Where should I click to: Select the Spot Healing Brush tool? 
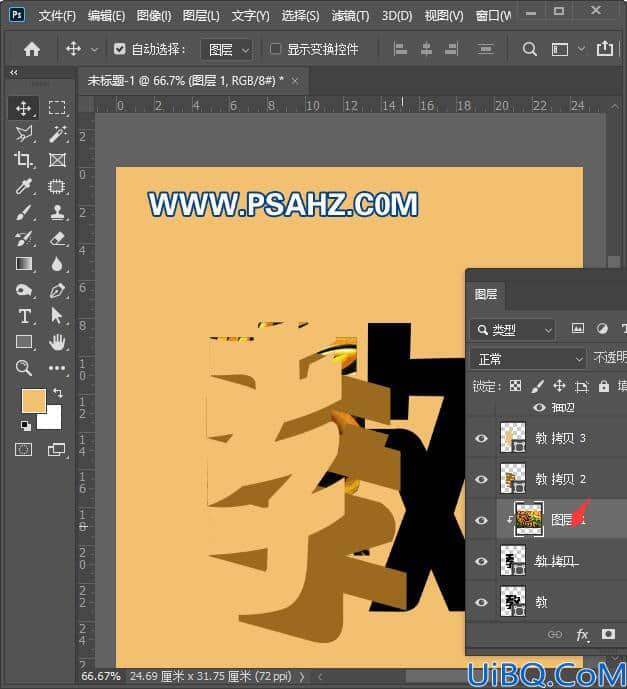pyautogui.click(x=57, y=186)
